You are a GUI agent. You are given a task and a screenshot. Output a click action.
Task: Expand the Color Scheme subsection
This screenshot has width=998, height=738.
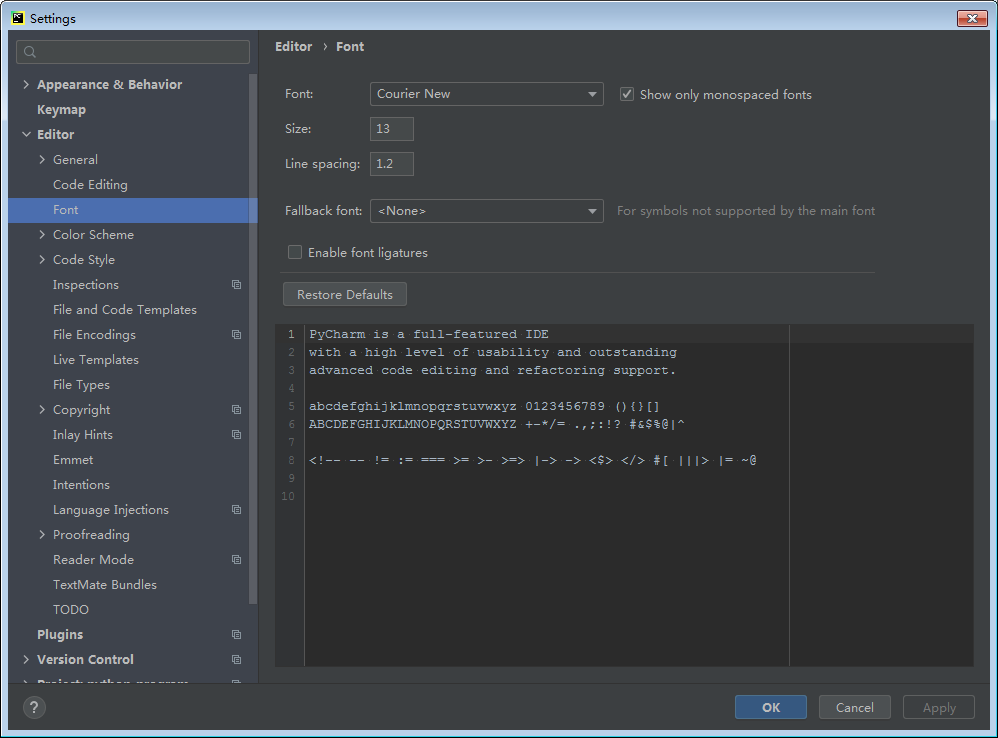point(42,234)
